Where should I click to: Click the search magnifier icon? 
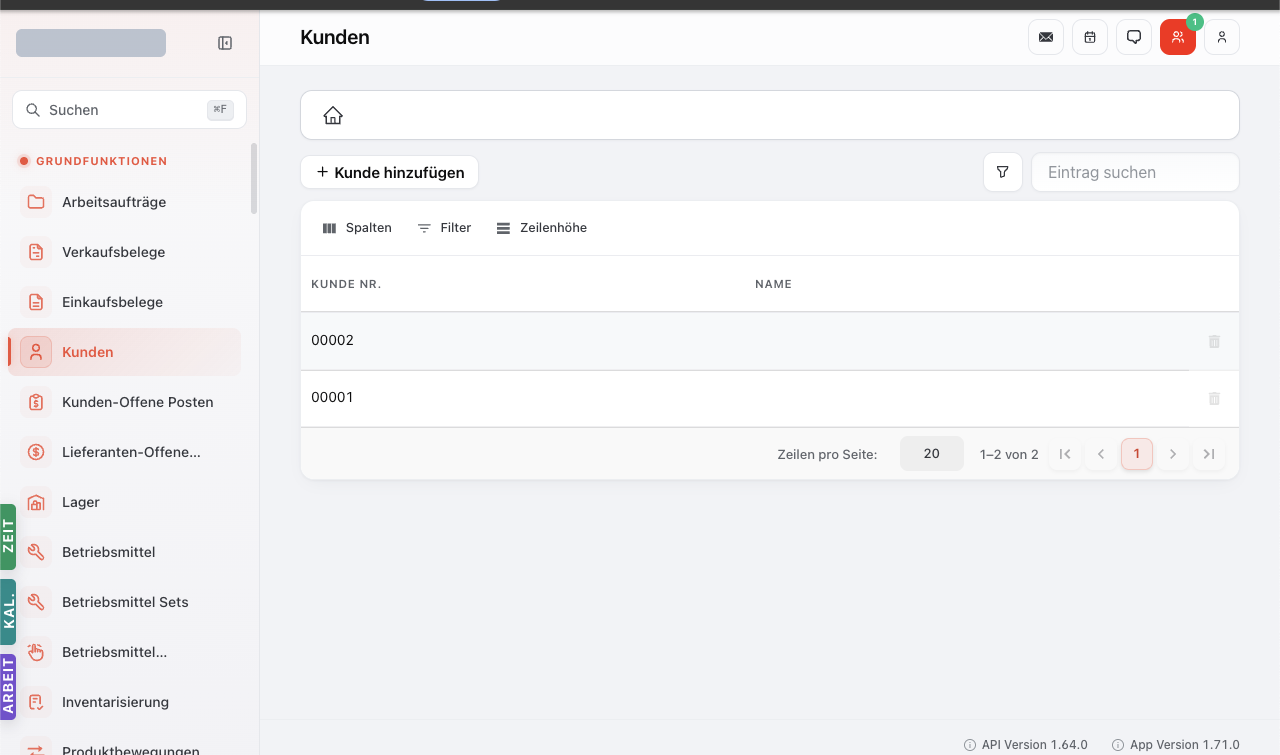[x=33, y=110]
